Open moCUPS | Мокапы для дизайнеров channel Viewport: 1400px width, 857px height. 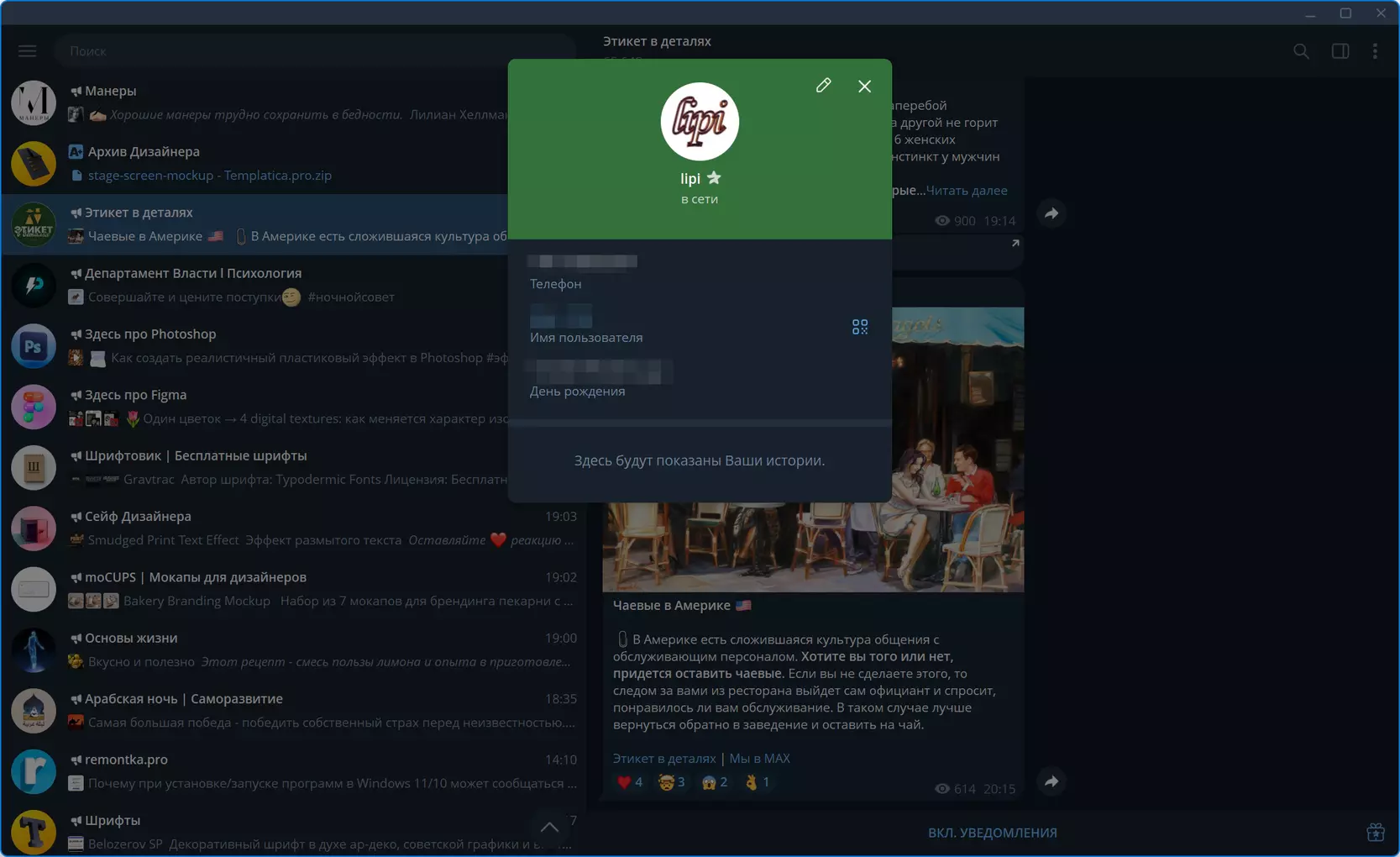click(x=292, y=589)
